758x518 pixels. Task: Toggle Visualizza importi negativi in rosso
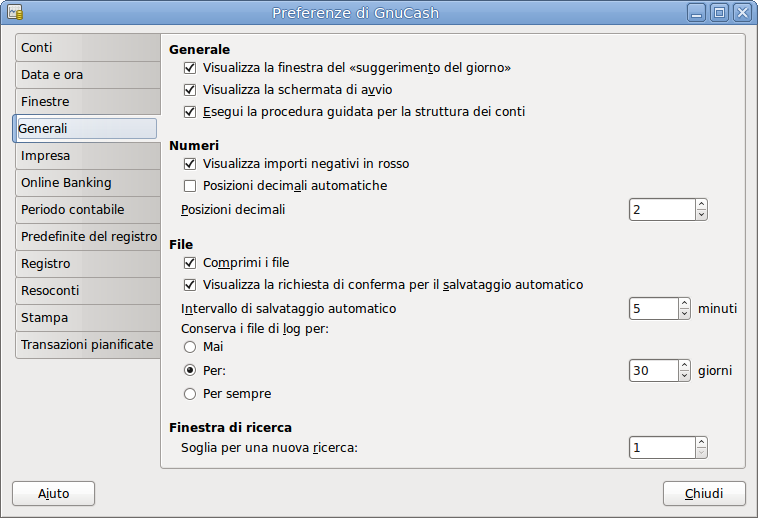click(x=190, y=164)
